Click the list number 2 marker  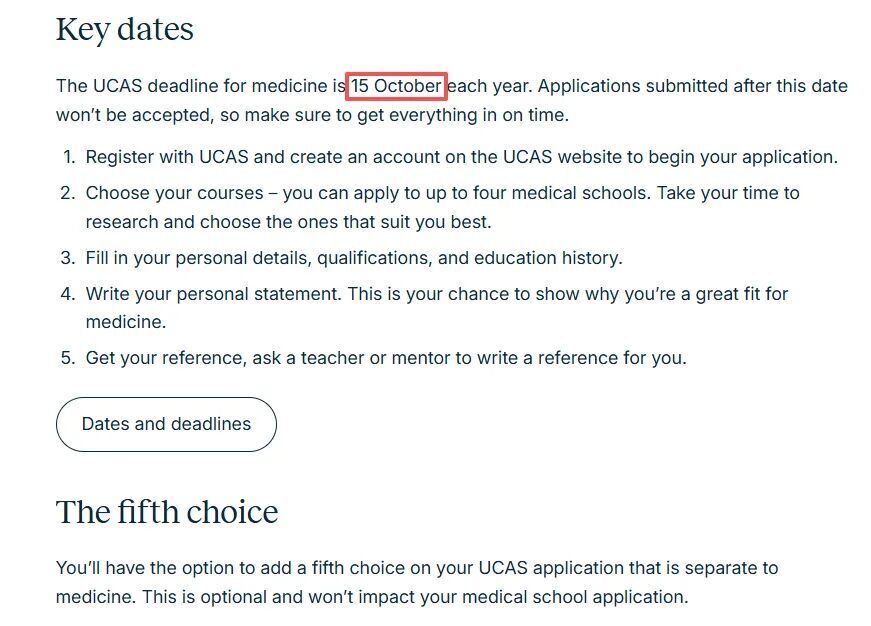point(68,193)
